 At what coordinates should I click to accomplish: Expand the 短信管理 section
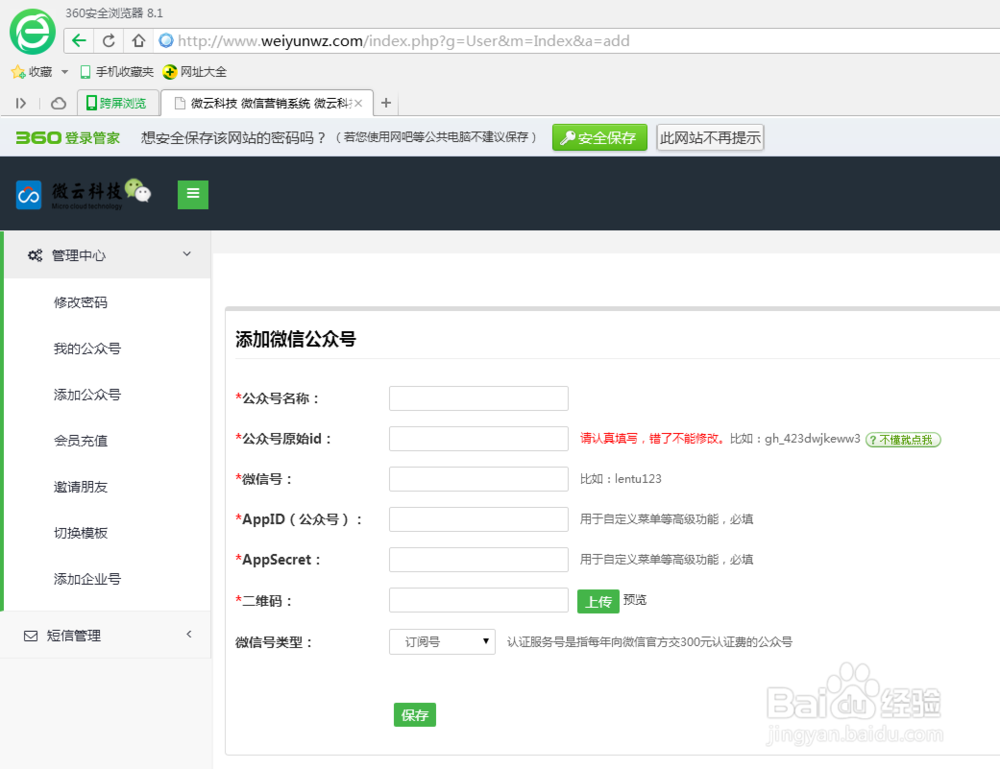(186, 634)
